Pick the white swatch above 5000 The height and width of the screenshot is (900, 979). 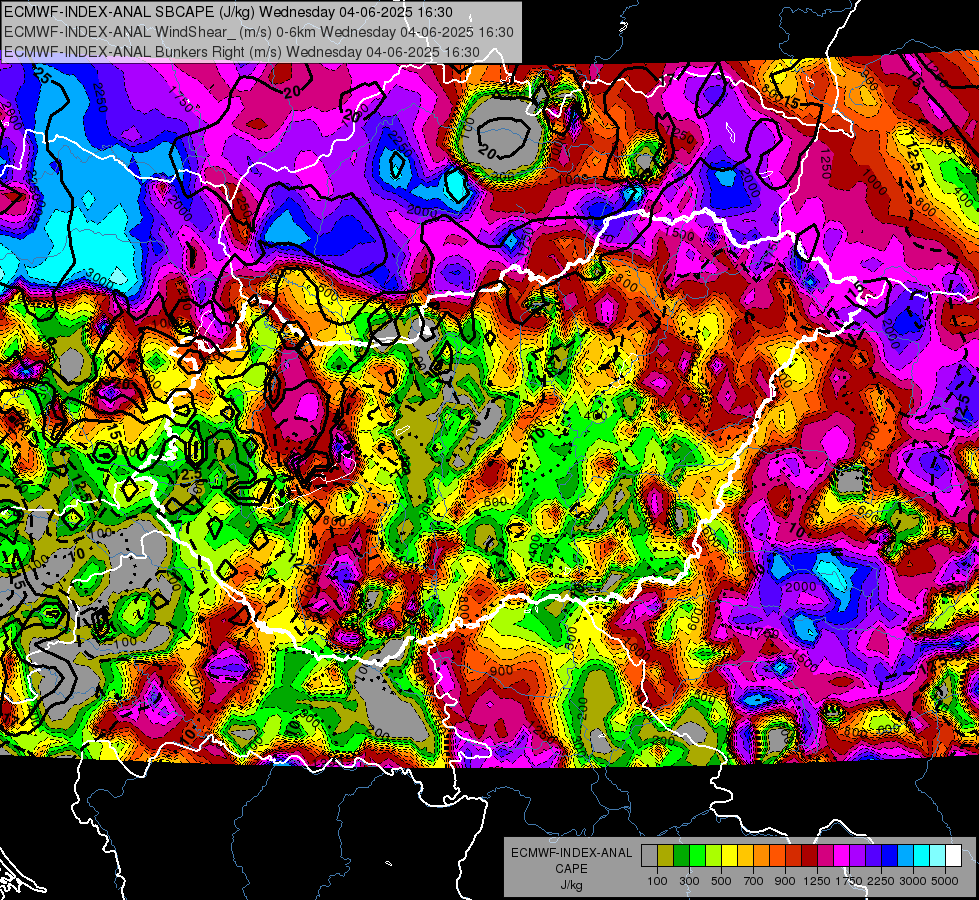tap(954, 856)
